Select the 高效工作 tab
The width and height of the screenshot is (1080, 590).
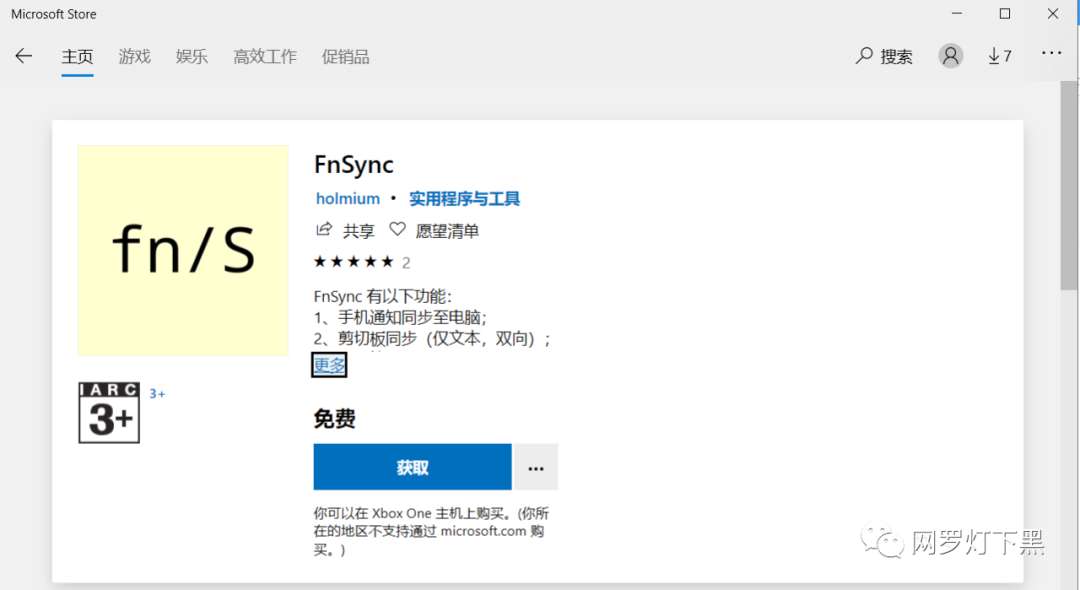pos(264,56)
